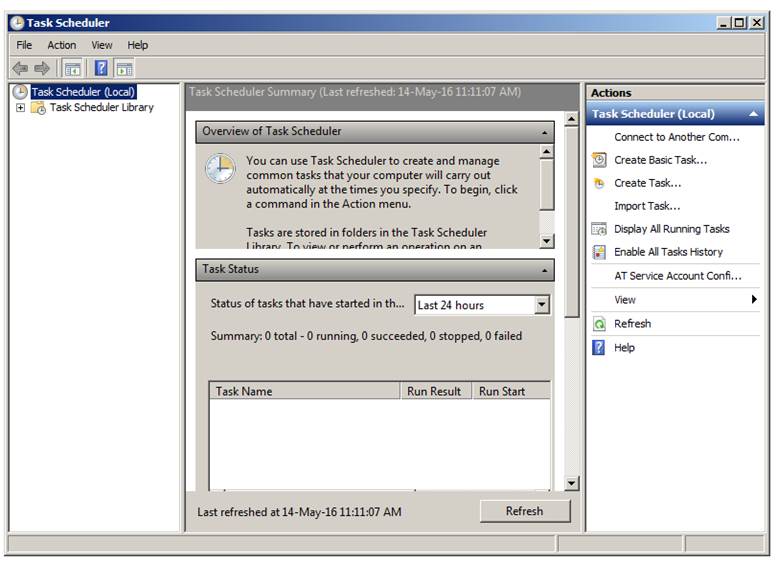Click the Task Scheduler Library folder icon
778x563 pixels.
pos(38,108)
